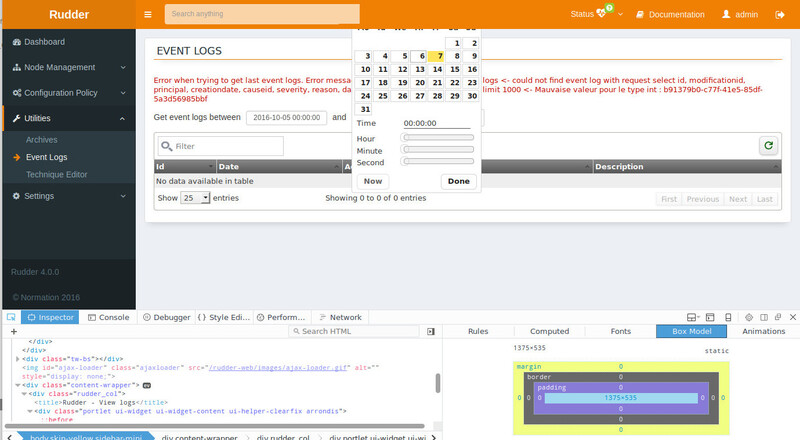Open the Rules side tab

pos(478,331)
